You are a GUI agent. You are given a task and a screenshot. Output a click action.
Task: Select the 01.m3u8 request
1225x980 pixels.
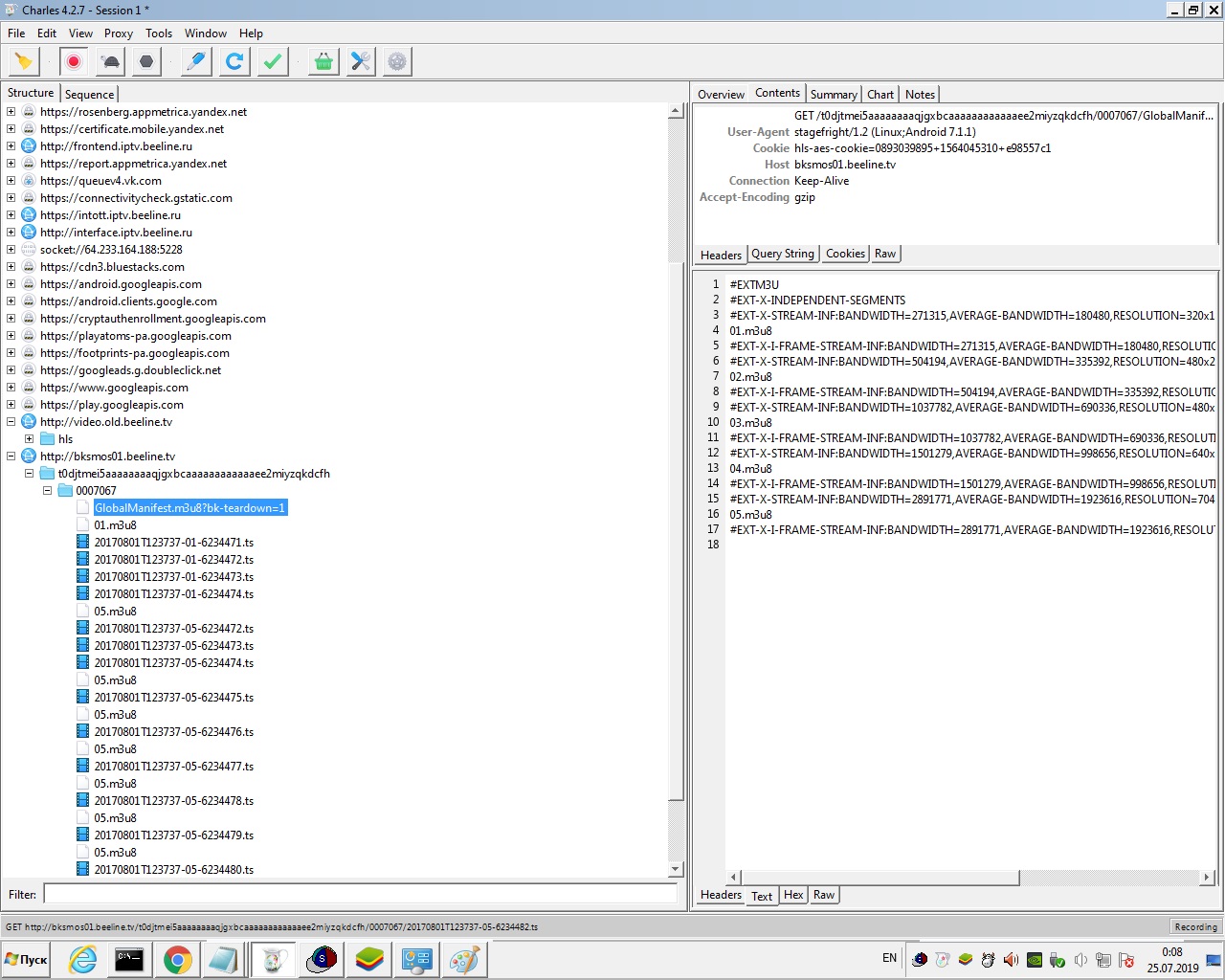(115, 525)
